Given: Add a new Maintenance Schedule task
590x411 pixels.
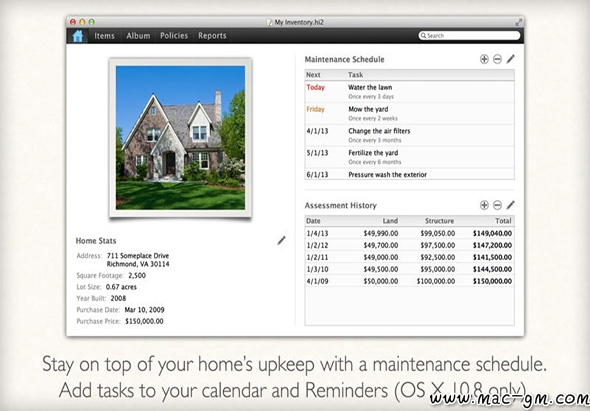Looking at the screenshot, I should click(x=484, y=59).
